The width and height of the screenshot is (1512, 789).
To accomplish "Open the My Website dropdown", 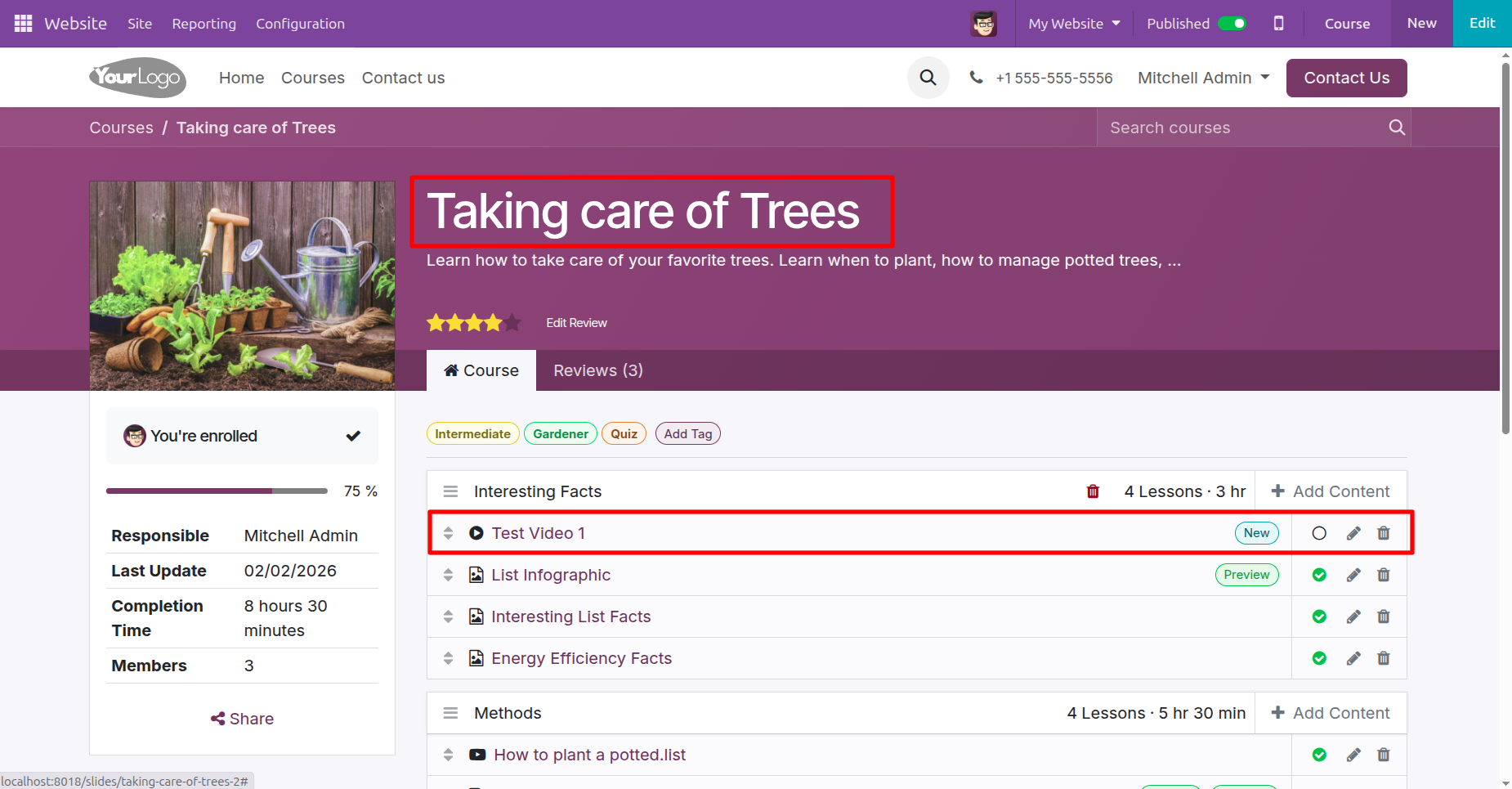I will (1074, 24).
